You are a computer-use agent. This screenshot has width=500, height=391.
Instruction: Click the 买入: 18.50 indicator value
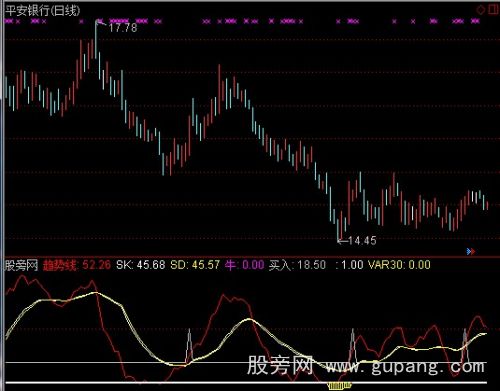point(297,265)
